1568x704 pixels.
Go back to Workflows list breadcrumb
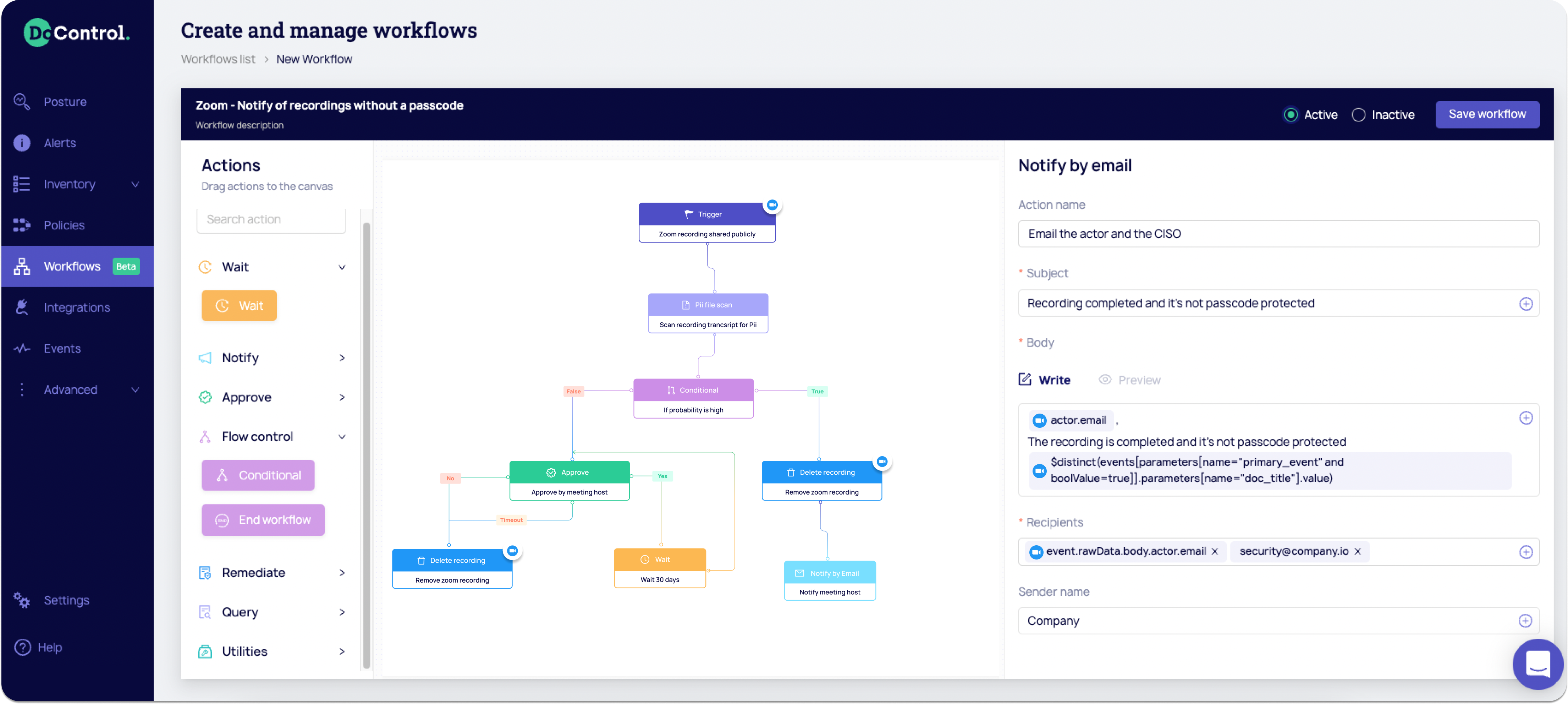tap(218, 59)
